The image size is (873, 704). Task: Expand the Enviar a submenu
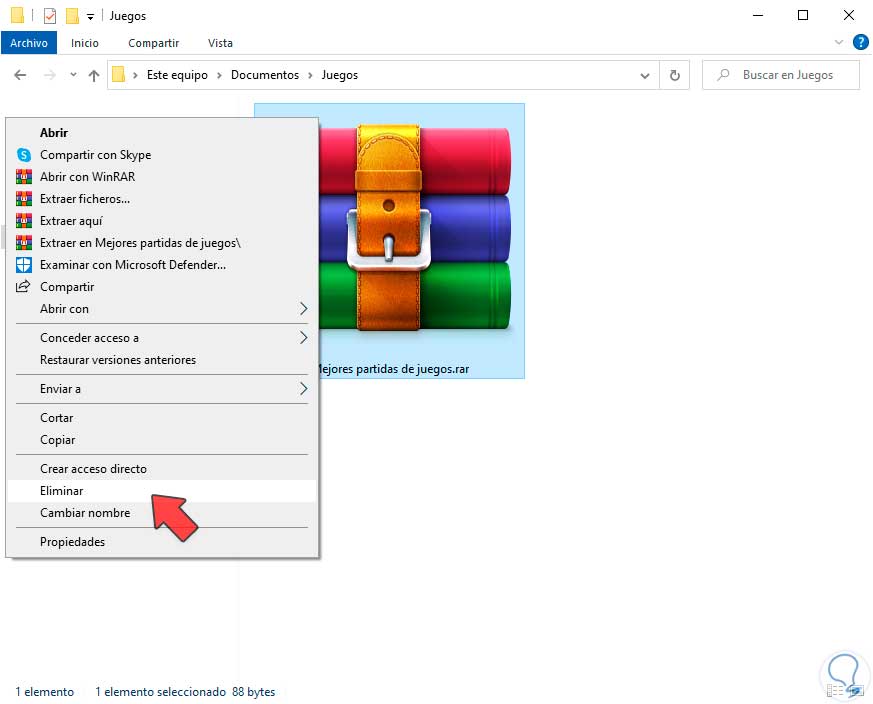(303, 389)
